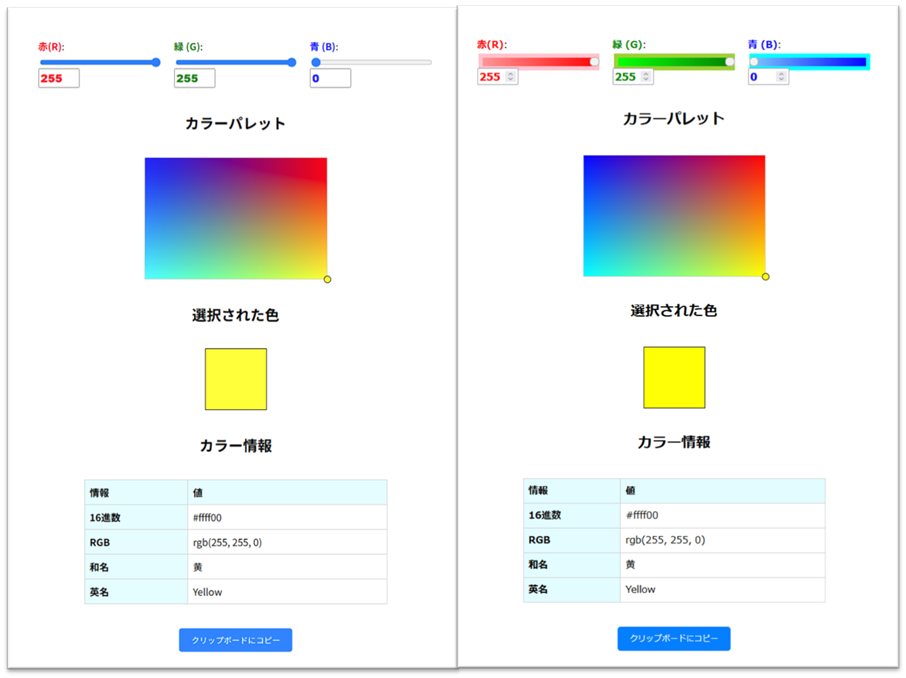Click the right panel green gradient slider
Image resolution: width=906 pixels, height=678 pixels.
674,62
